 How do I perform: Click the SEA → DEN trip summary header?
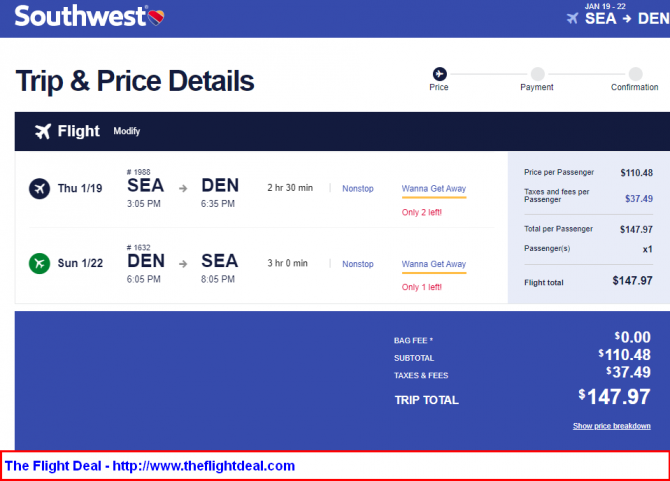[627, 19]
